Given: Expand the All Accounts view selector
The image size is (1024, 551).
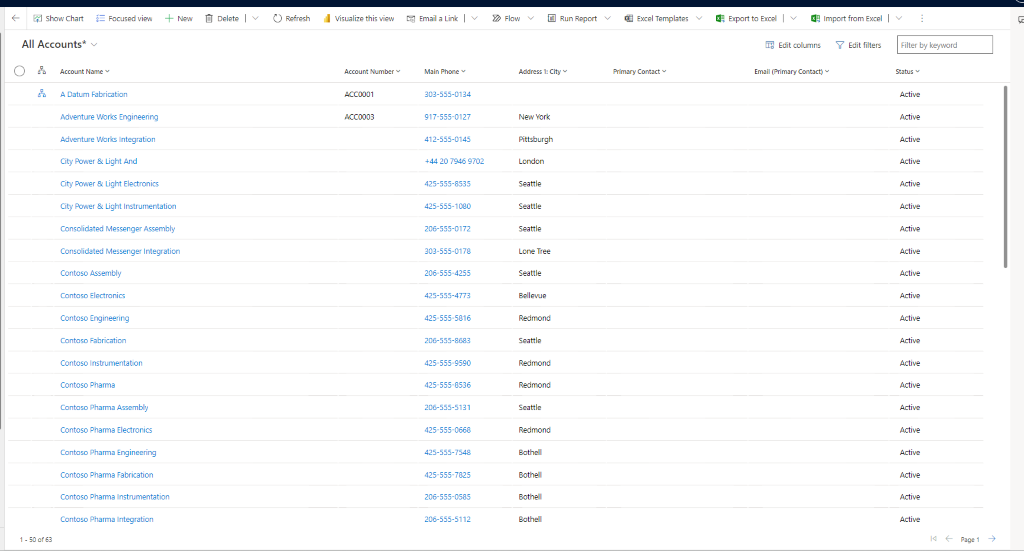Looking at the screenshot, I should pos(94,45).
